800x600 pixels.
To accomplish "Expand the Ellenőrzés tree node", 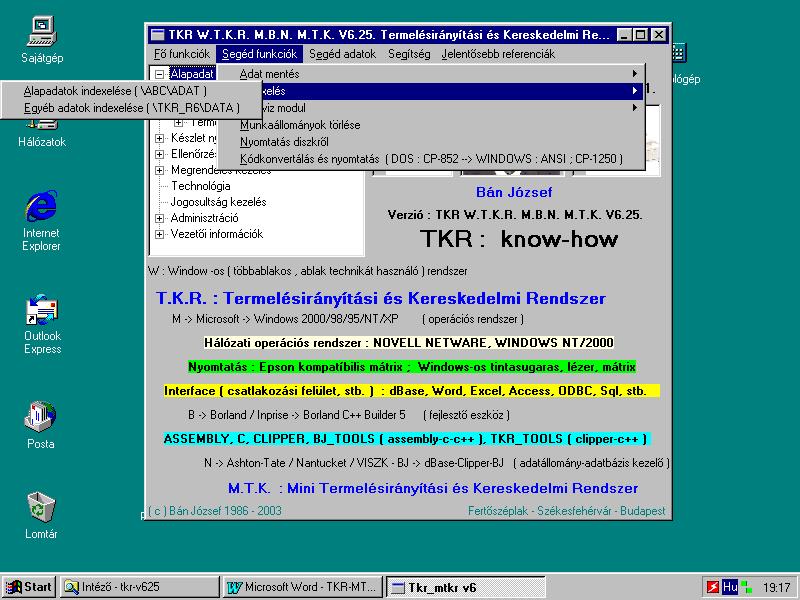I will coord(160,154).
